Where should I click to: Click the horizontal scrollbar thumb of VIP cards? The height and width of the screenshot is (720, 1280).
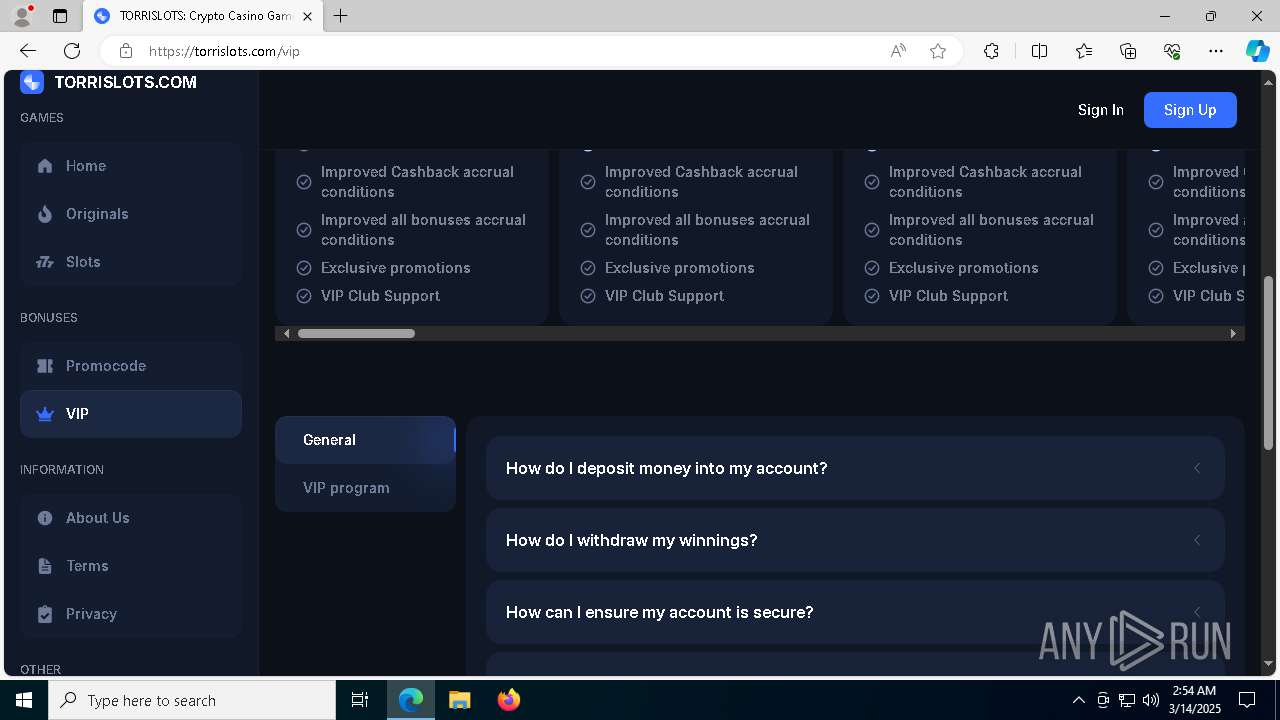point(356,333)
